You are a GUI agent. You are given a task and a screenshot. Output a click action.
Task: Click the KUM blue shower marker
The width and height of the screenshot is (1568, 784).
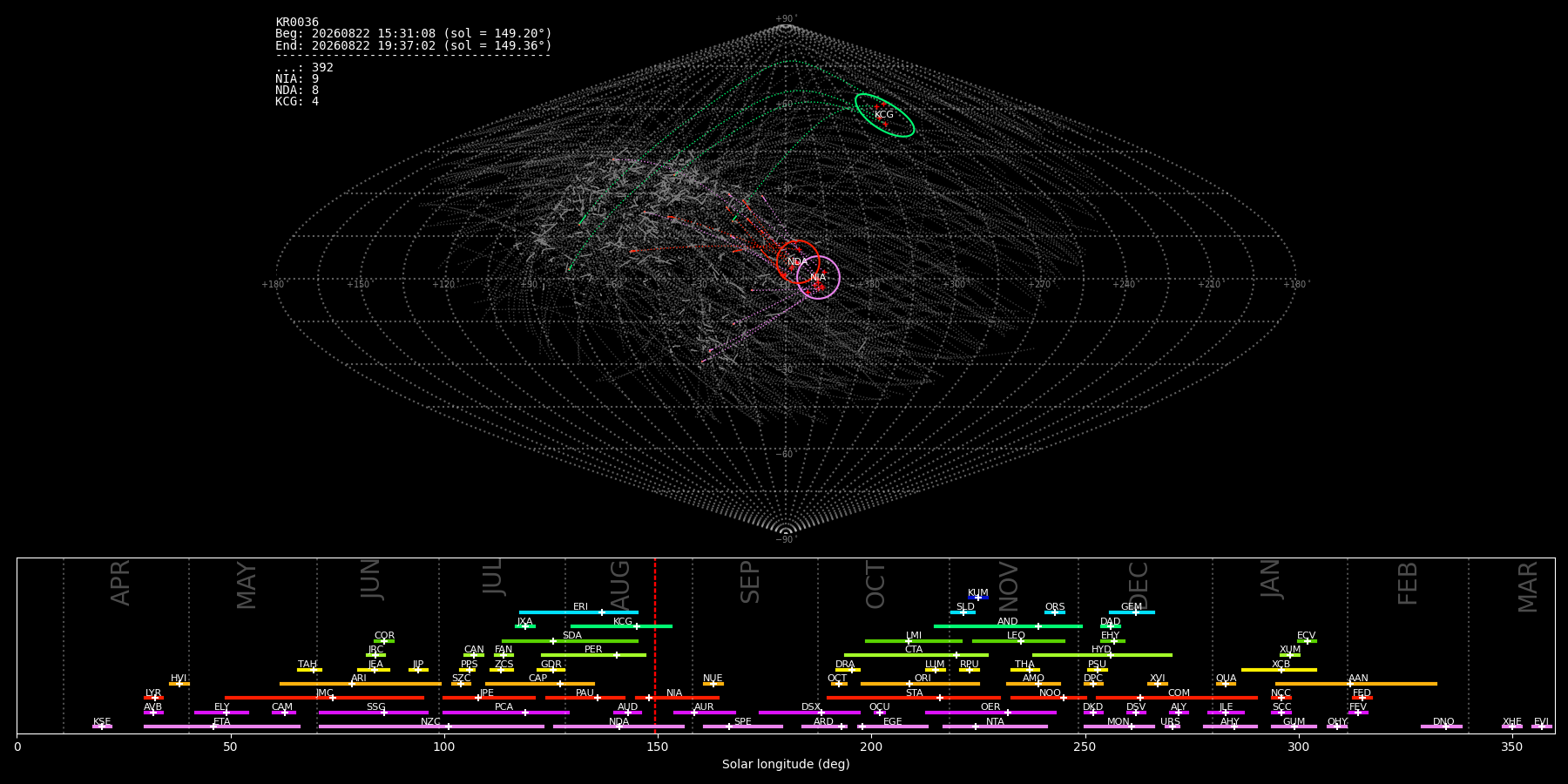(x=978, y=598)
